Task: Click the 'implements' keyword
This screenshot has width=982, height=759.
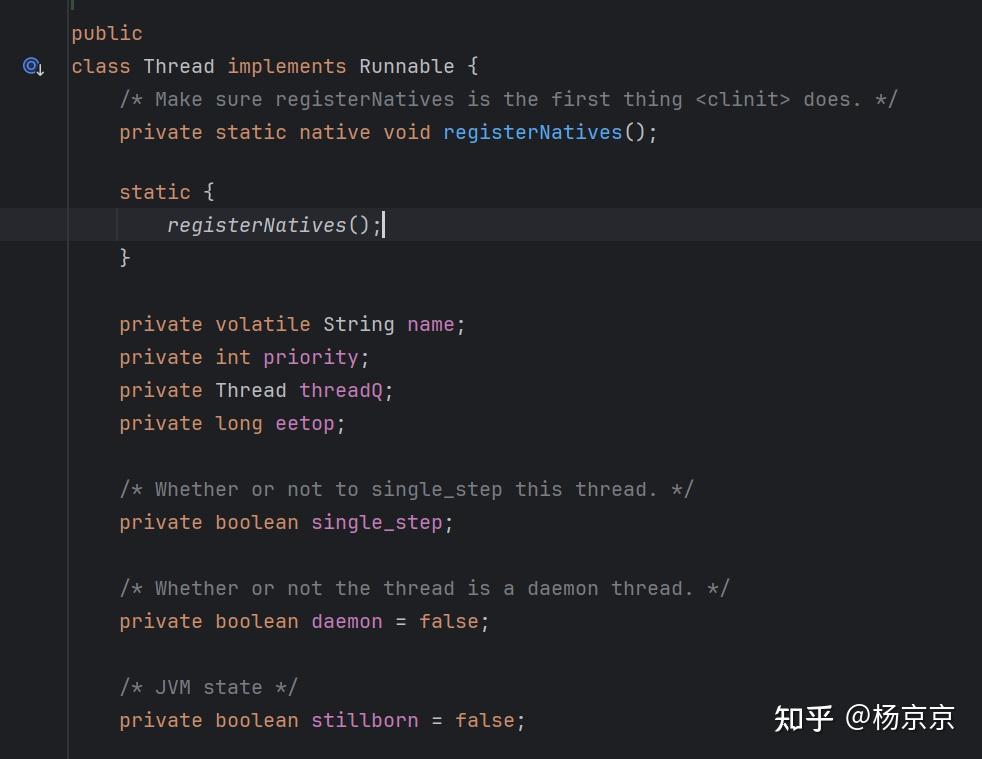Action: coord(286,67)
